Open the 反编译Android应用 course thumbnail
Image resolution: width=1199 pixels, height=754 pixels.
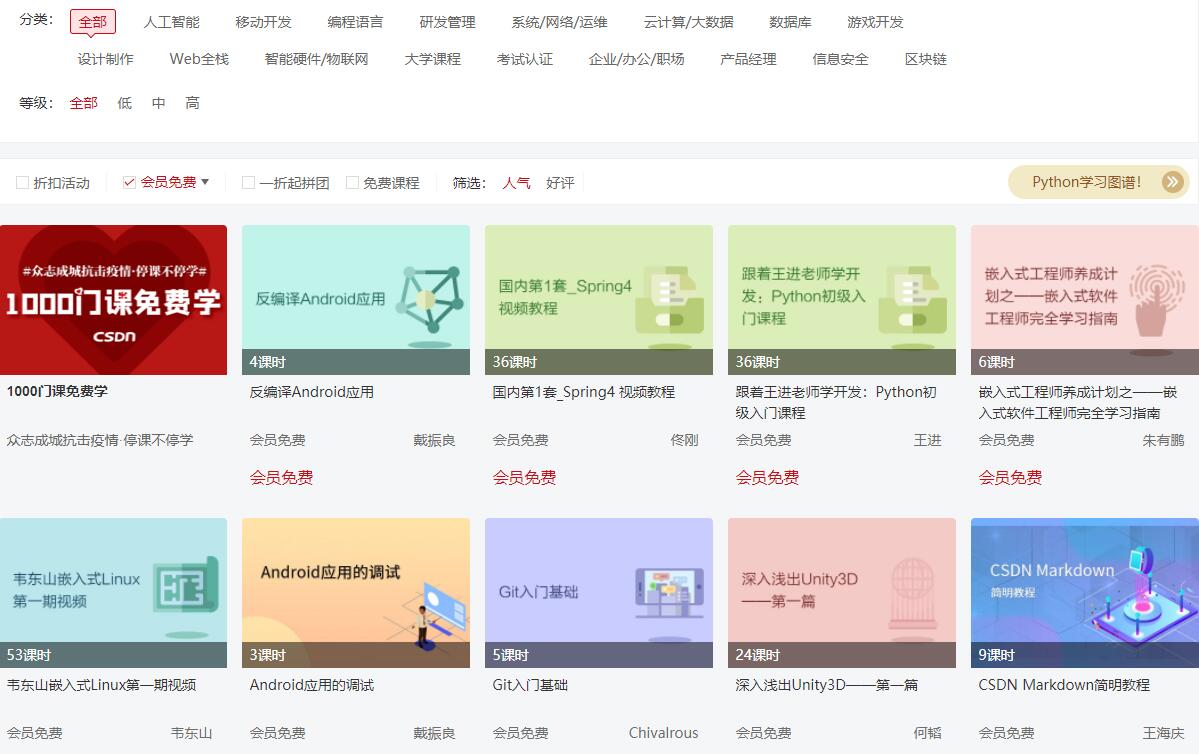(355, 299)
